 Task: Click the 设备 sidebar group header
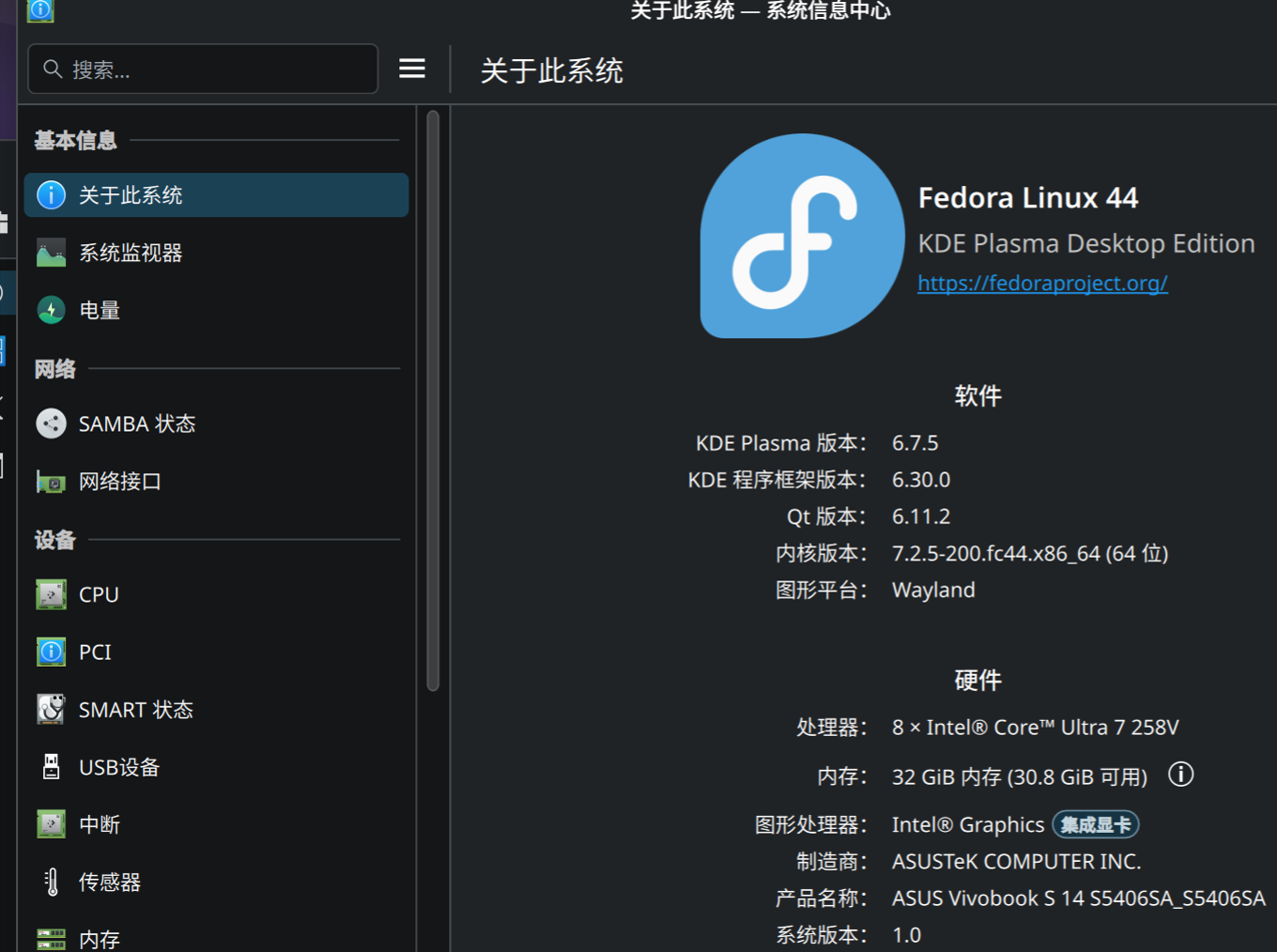click(54, 540)
